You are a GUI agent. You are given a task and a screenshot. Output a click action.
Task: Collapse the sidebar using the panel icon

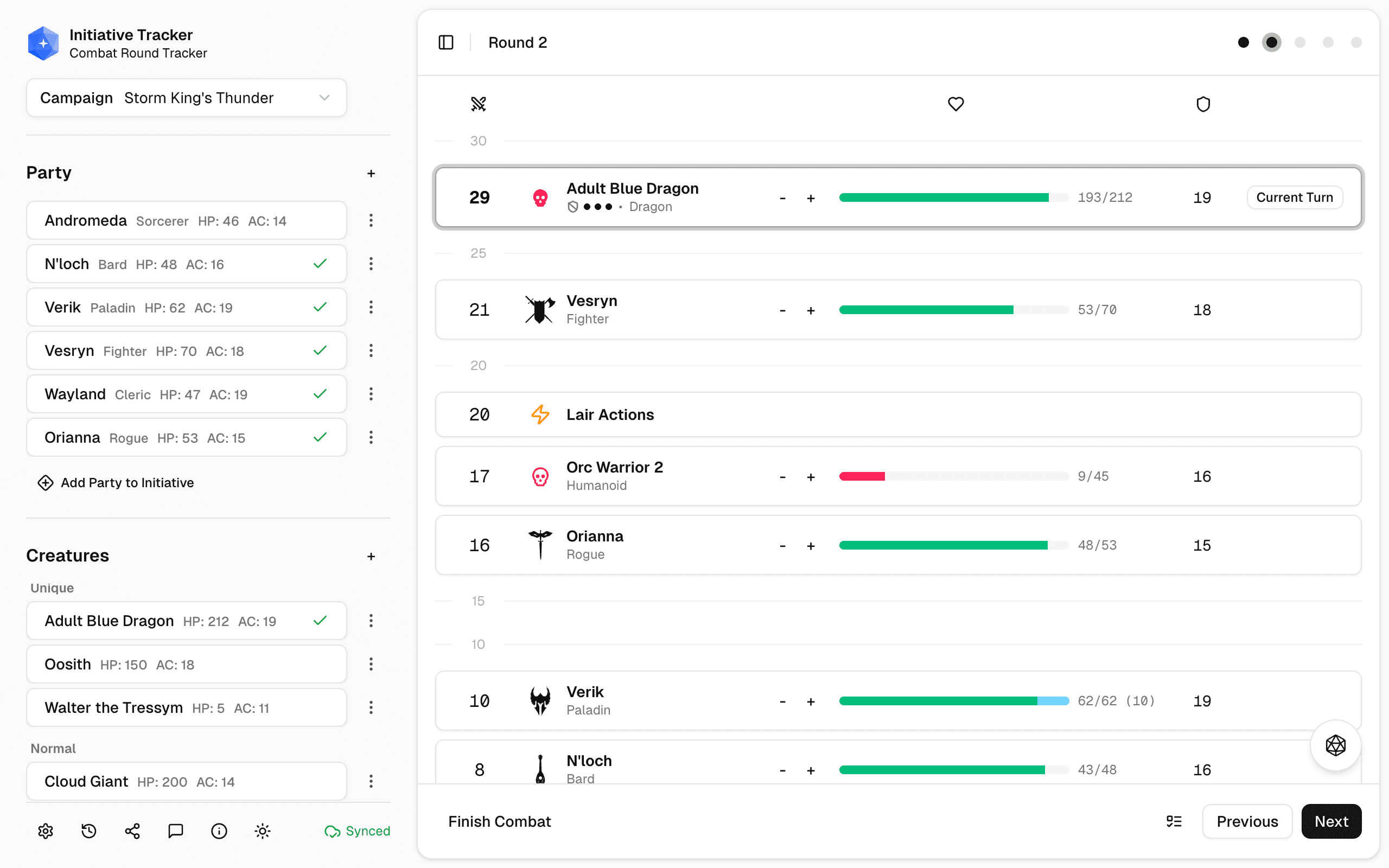[446, 42]
